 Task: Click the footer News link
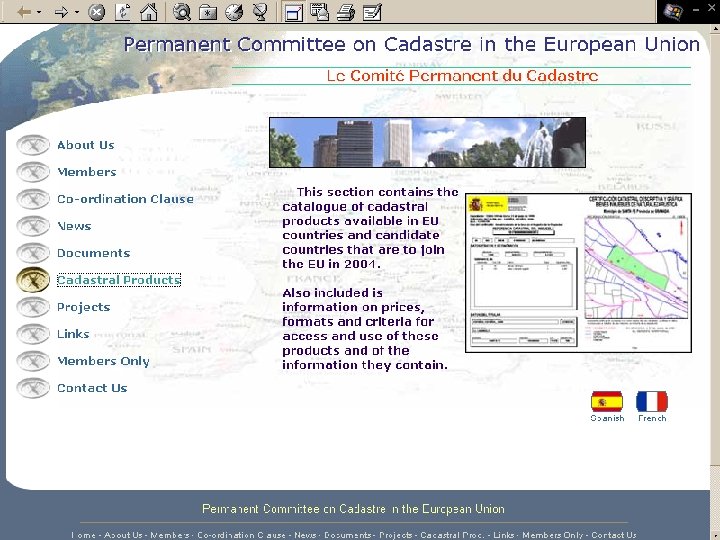pos(305,535)
